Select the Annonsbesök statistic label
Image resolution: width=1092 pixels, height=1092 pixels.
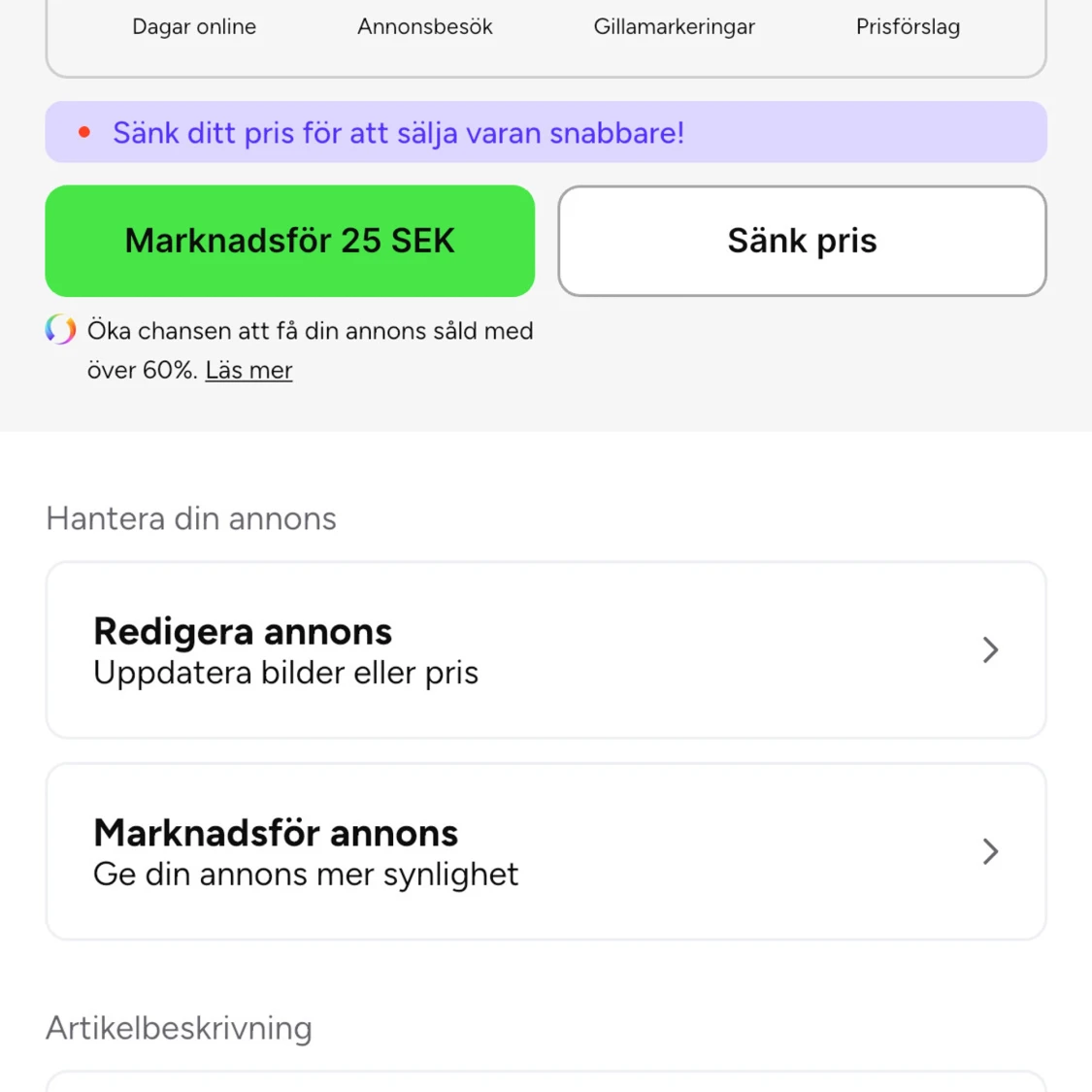(x=425, y=27)
